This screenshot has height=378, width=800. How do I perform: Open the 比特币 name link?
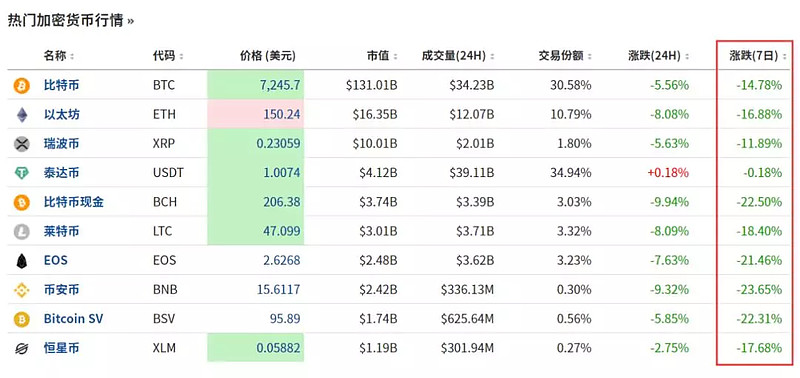point(62,85)
